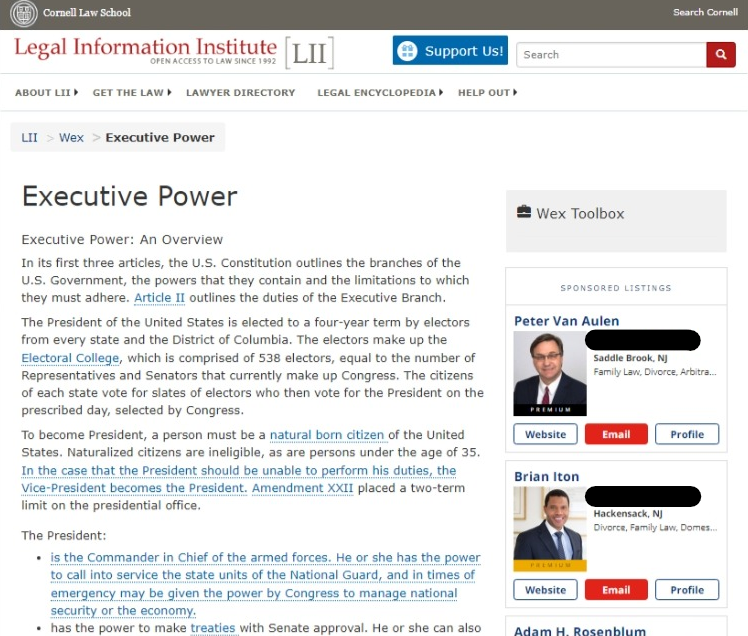
Task: Expand the GET THE LAW menu
Action: 132,93
